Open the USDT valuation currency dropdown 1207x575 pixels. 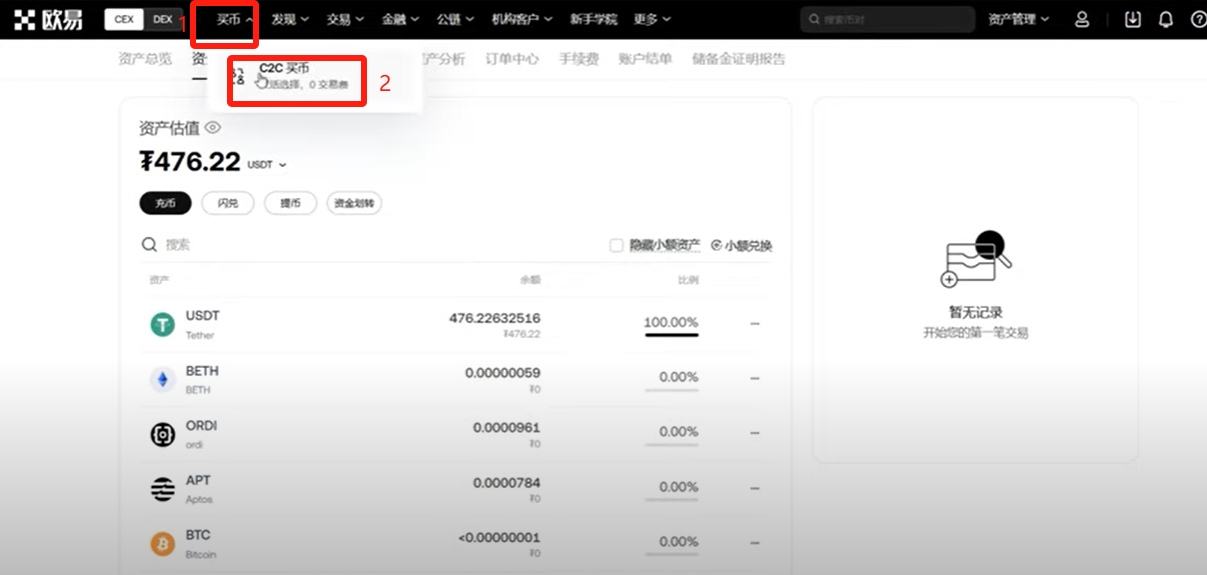pyautogui.click(x=267, y=164)
